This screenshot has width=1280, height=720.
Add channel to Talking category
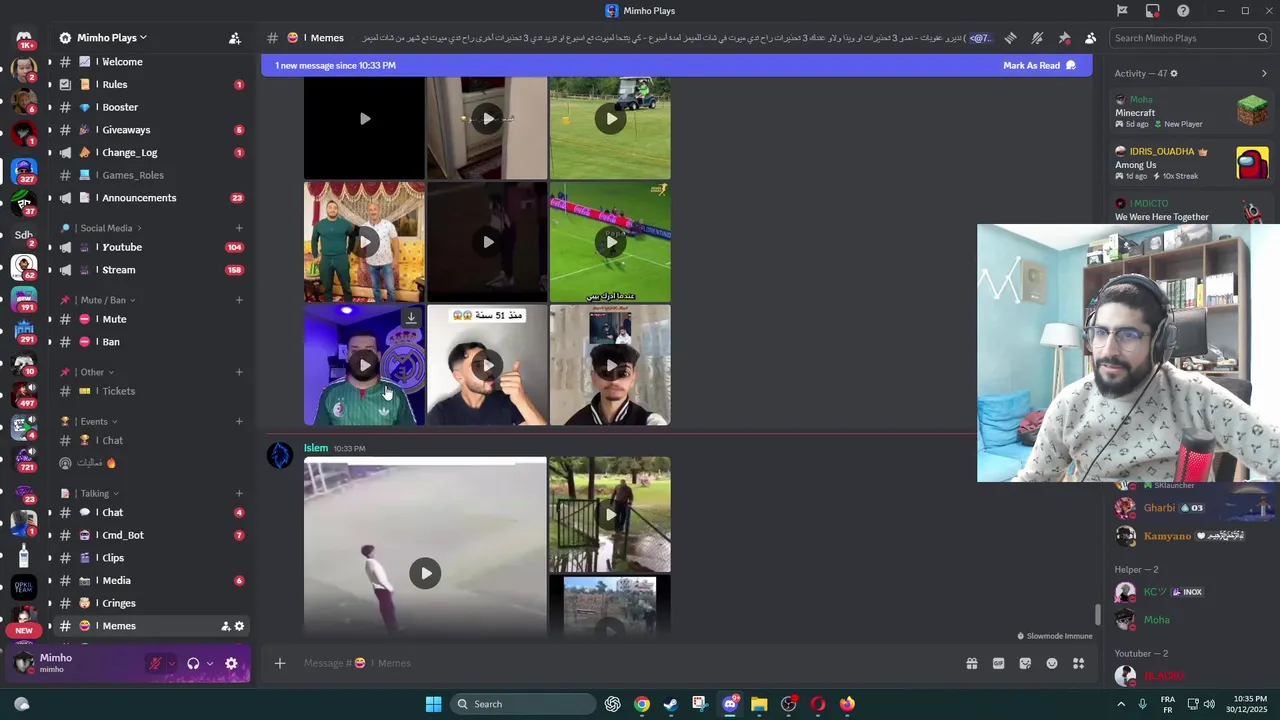(x=239, y=493)
